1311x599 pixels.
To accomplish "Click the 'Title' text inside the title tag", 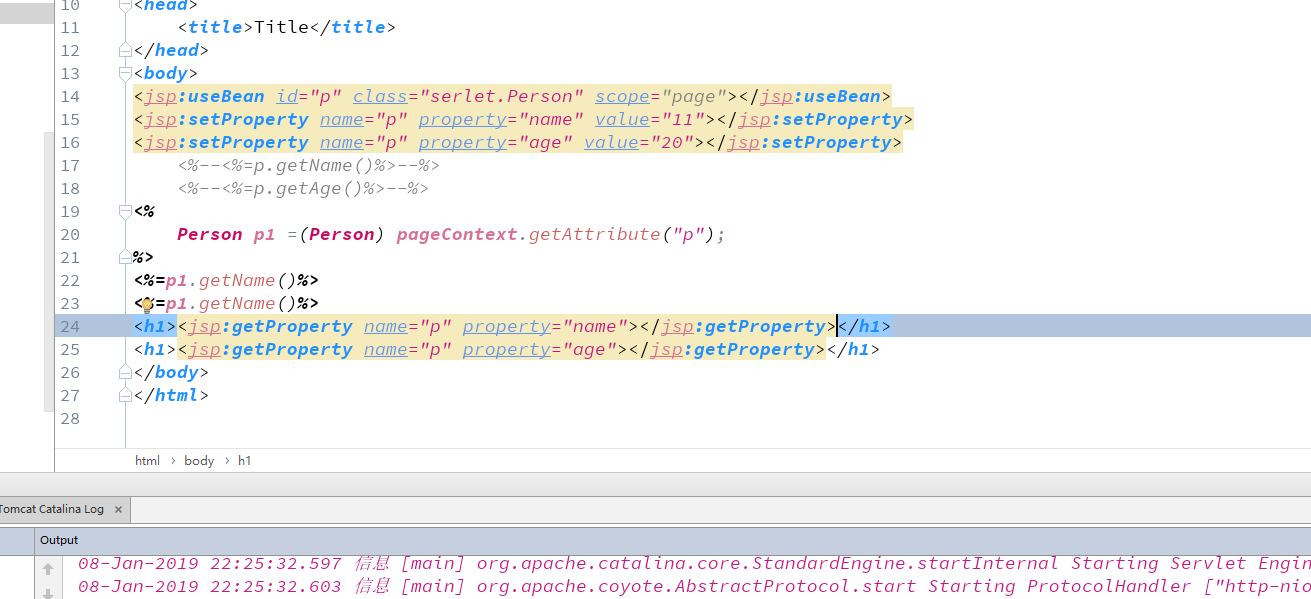I will (282, 27).
